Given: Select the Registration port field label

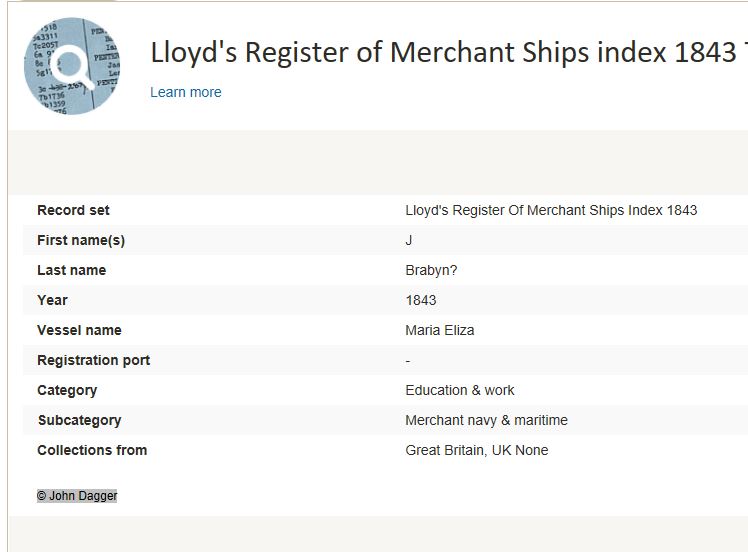Looking at the screenshot, I should coord(93,360).
